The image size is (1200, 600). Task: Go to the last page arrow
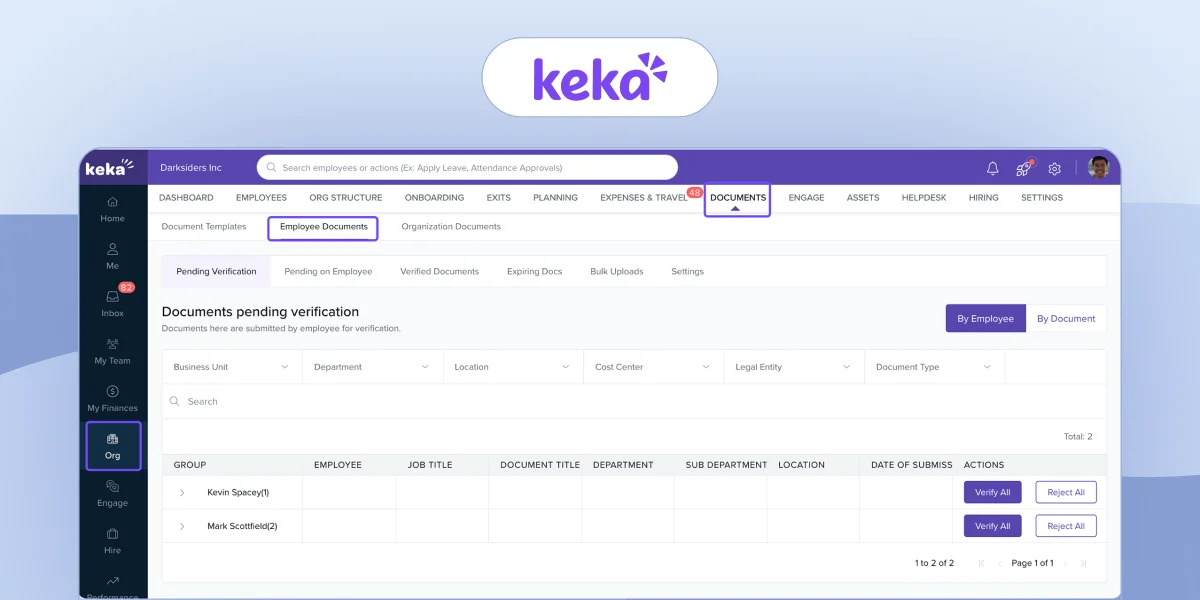point(1084,563)
